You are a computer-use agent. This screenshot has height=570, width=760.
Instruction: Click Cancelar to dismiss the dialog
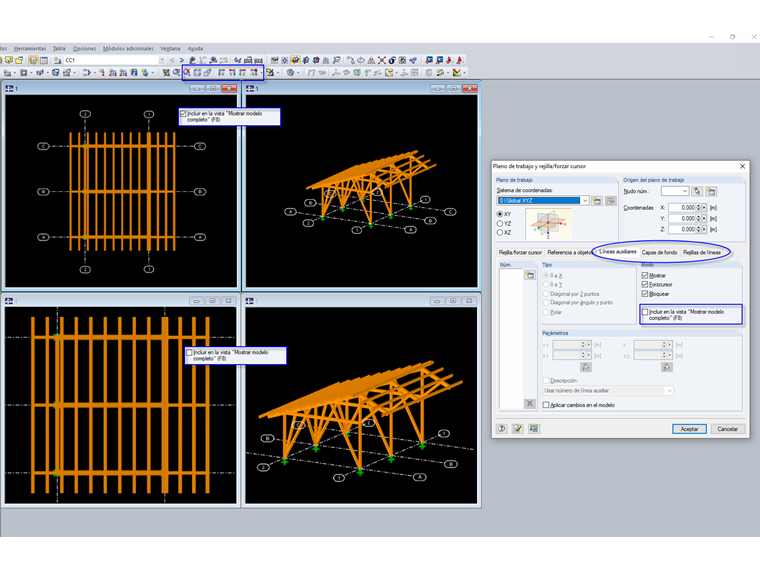coord(727,429)
